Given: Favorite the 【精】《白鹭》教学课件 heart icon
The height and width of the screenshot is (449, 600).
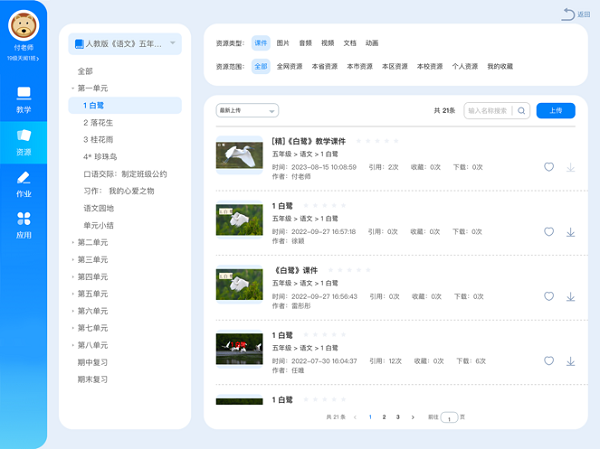Looking at the screenshot, I should coord(549,167).
